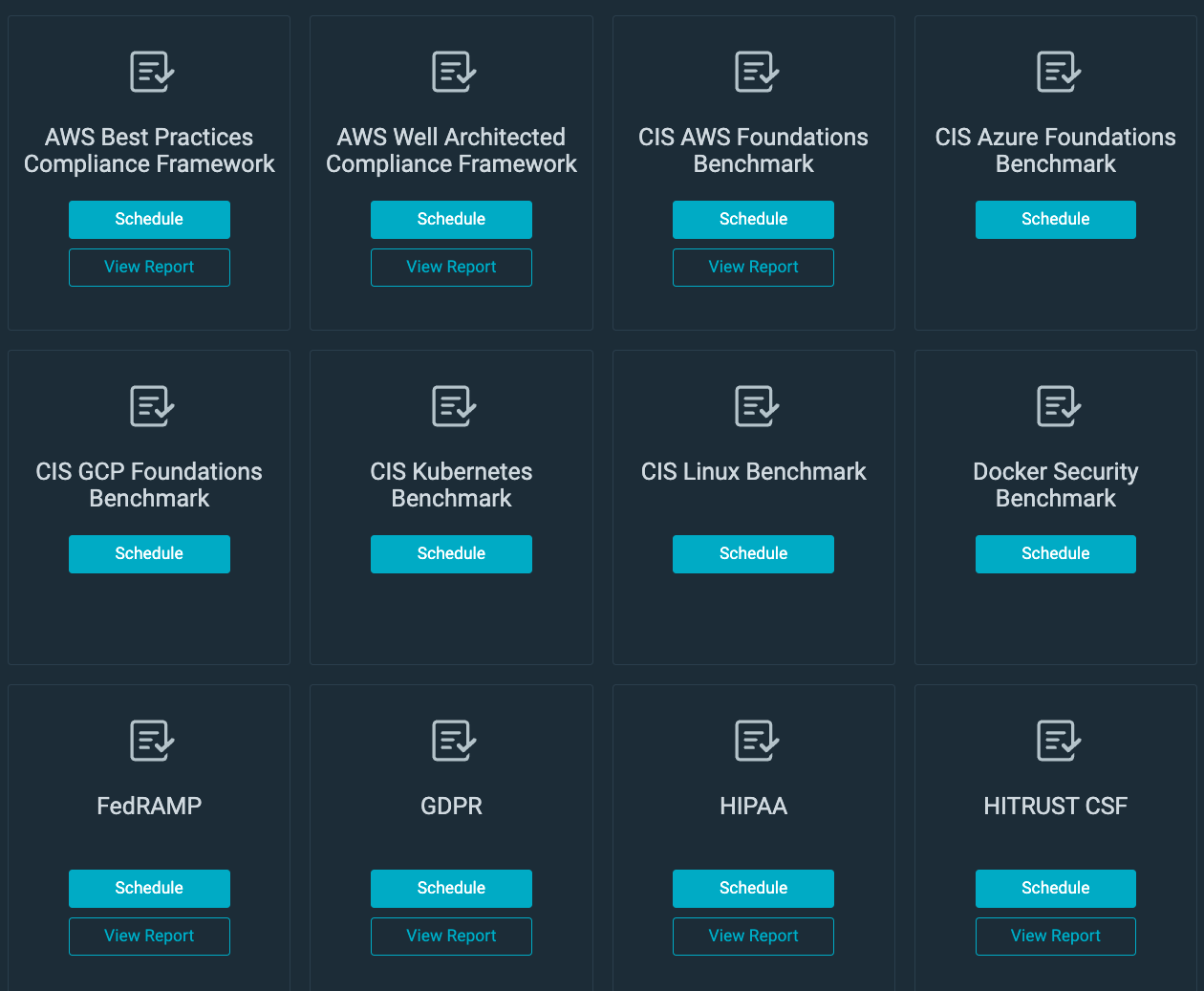Schedule the CIS Linux Benchmark

point(753,554)
